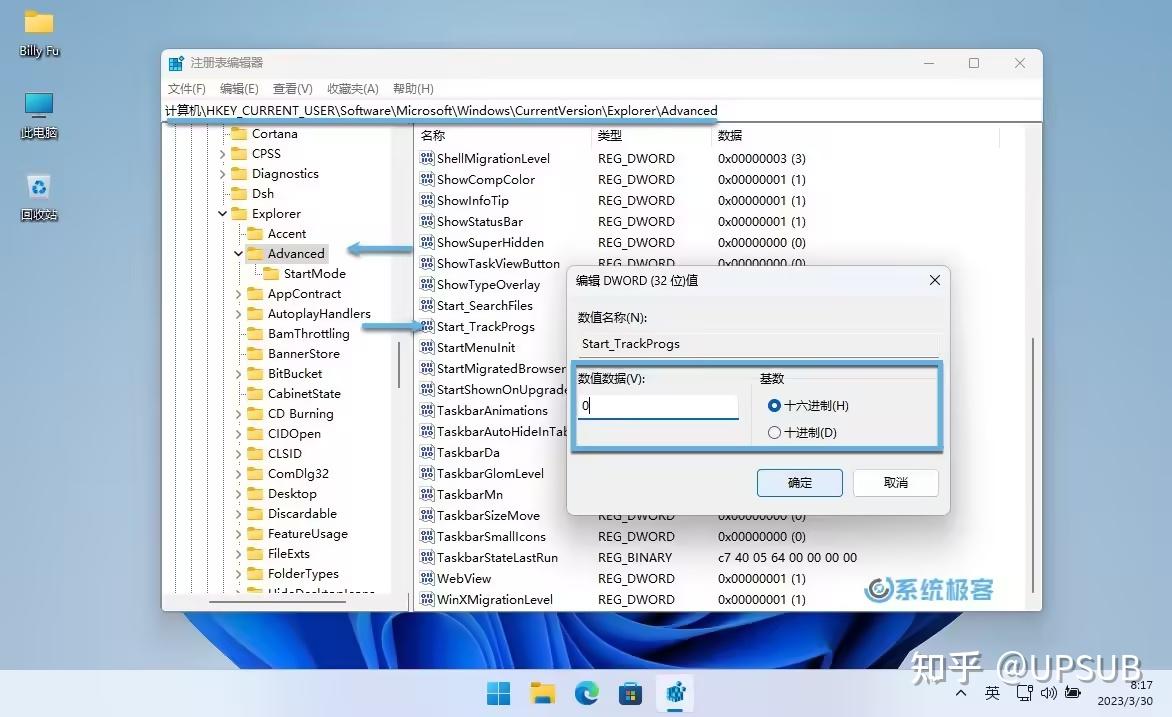Click the WinXMigrationLevel value icon
Image resolution: width=1172 pixels, height=717 pixels.
427,599
